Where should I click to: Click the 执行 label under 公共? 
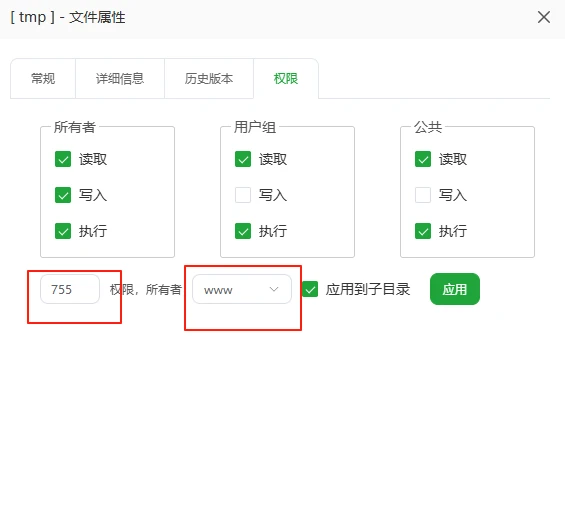453,231
